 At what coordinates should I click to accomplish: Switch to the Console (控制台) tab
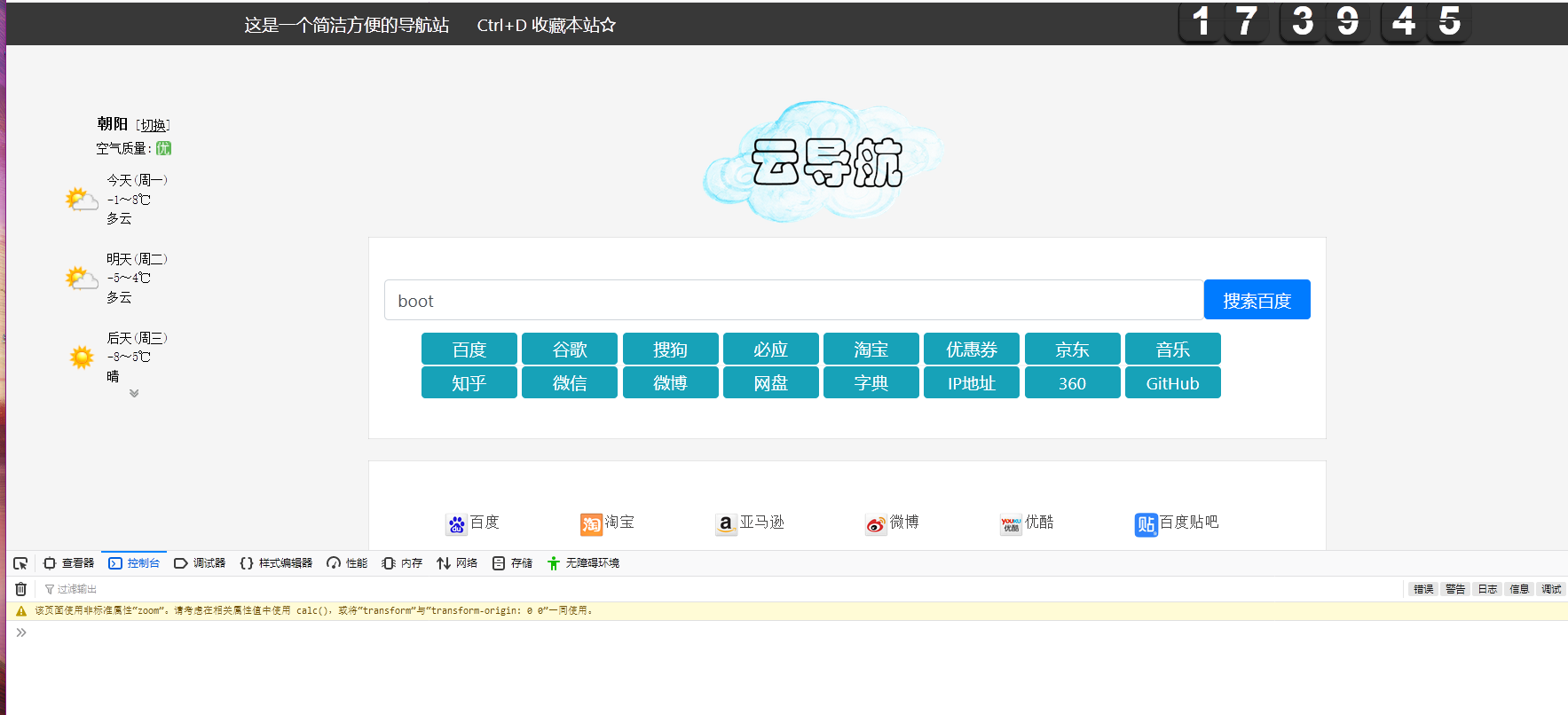coord(134,563)
